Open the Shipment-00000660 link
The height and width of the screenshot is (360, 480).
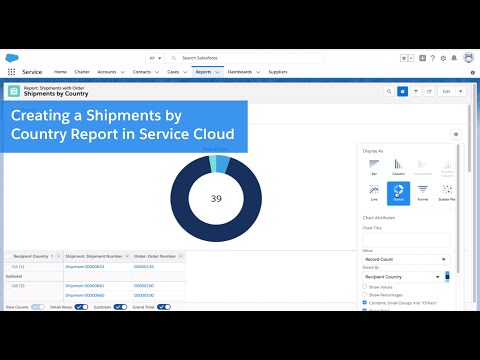click(x=85, y=295)
